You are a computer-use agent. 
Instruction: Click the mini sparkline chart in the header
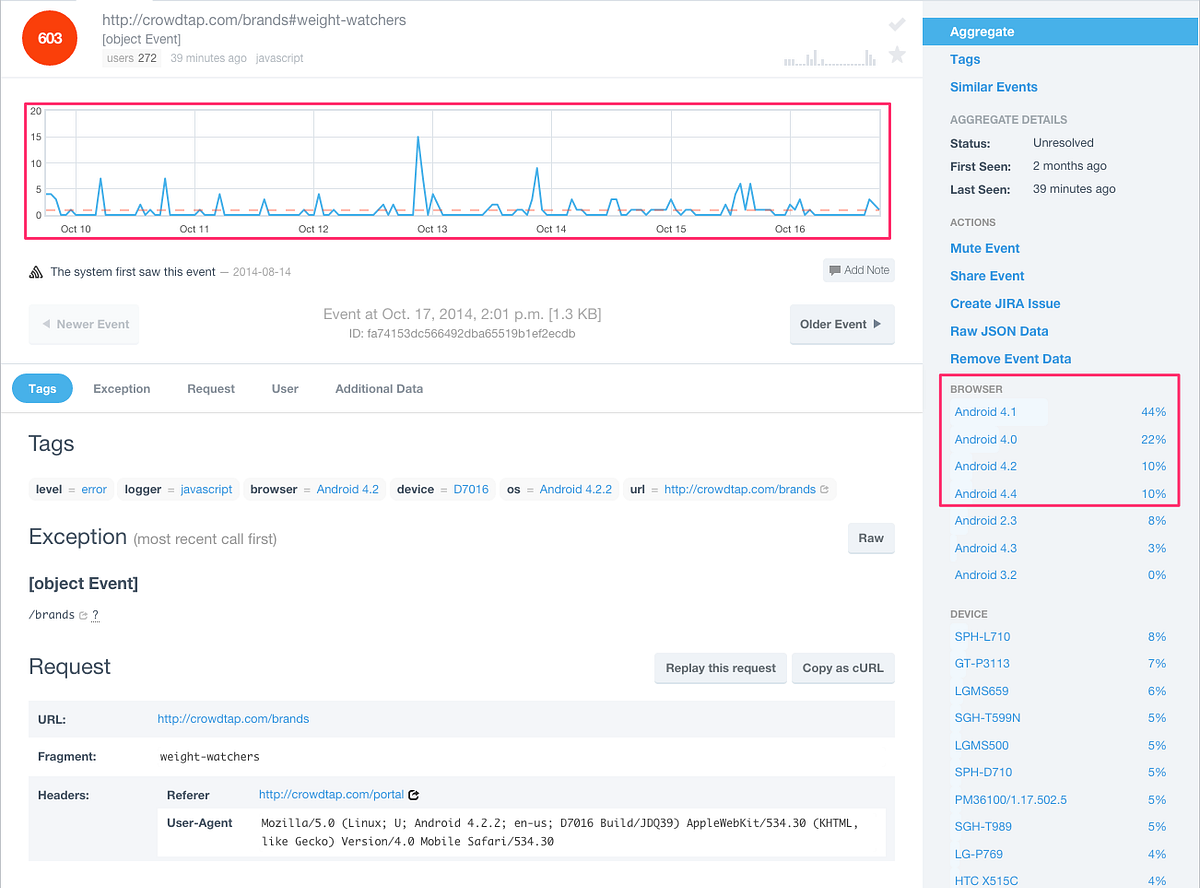pos(830,57)
